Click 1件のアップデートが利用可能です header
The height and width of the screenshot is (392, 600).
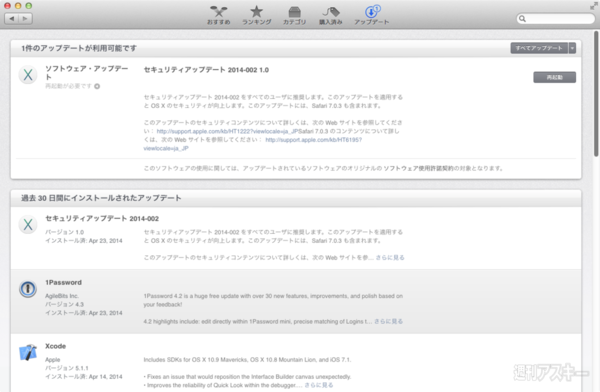tap(79, 48)
